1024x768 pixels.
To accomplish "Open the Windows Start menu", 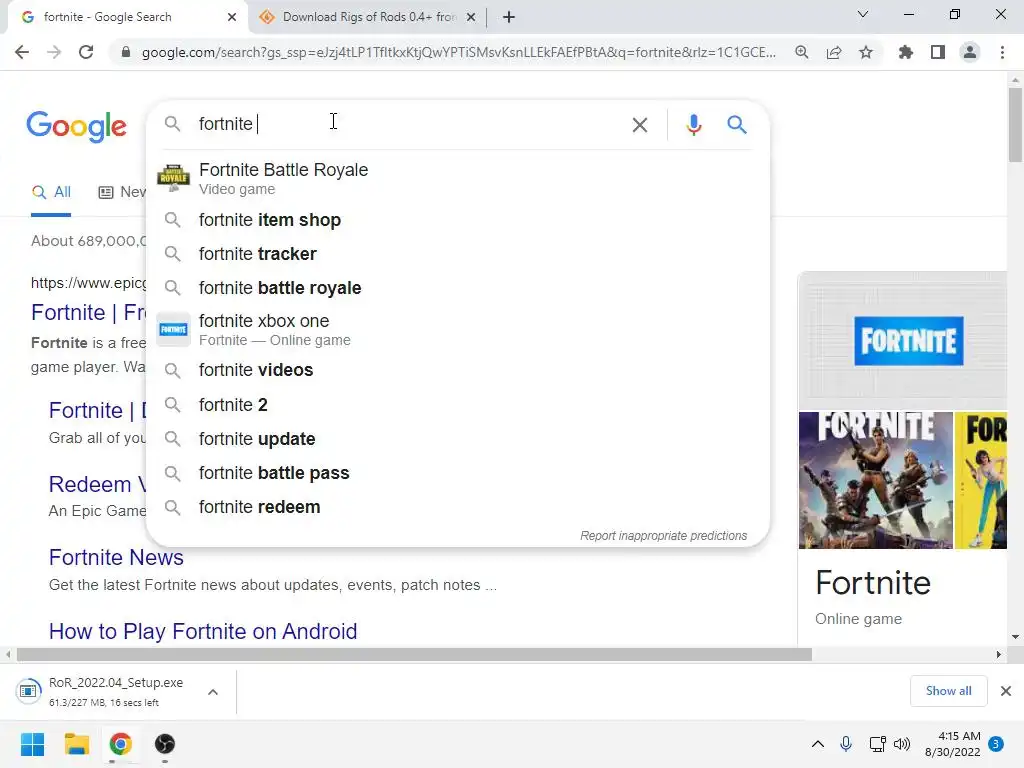I will (32, 744).
